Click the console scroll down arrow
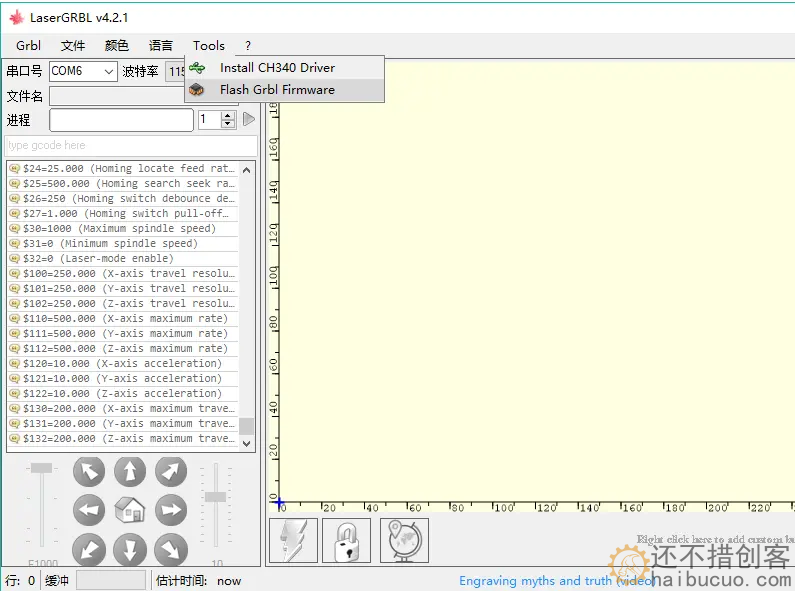The image size is (795, 591). coord(246,444)
